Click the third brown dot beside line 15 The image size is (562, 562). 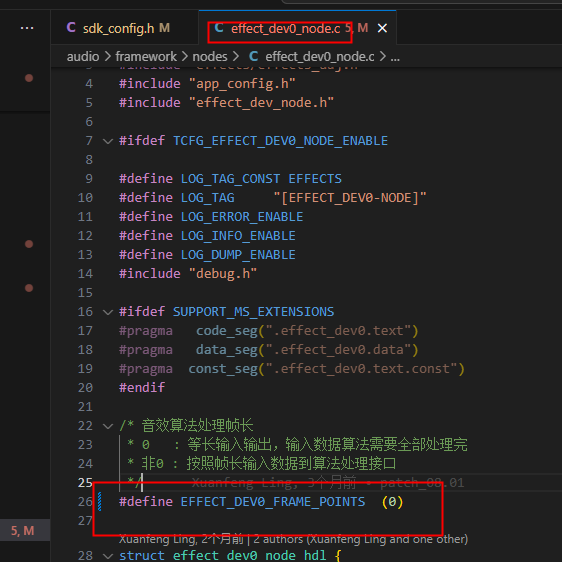[x=29, y=288]
